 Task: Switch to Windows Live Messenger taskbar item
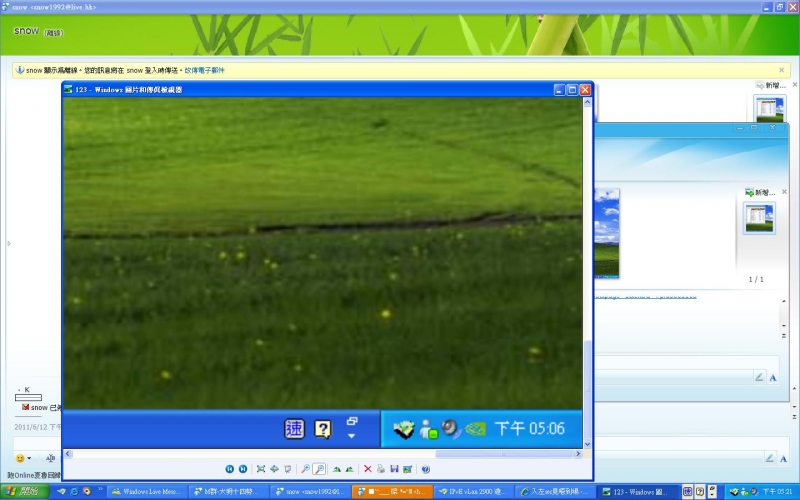coord(146,492)
